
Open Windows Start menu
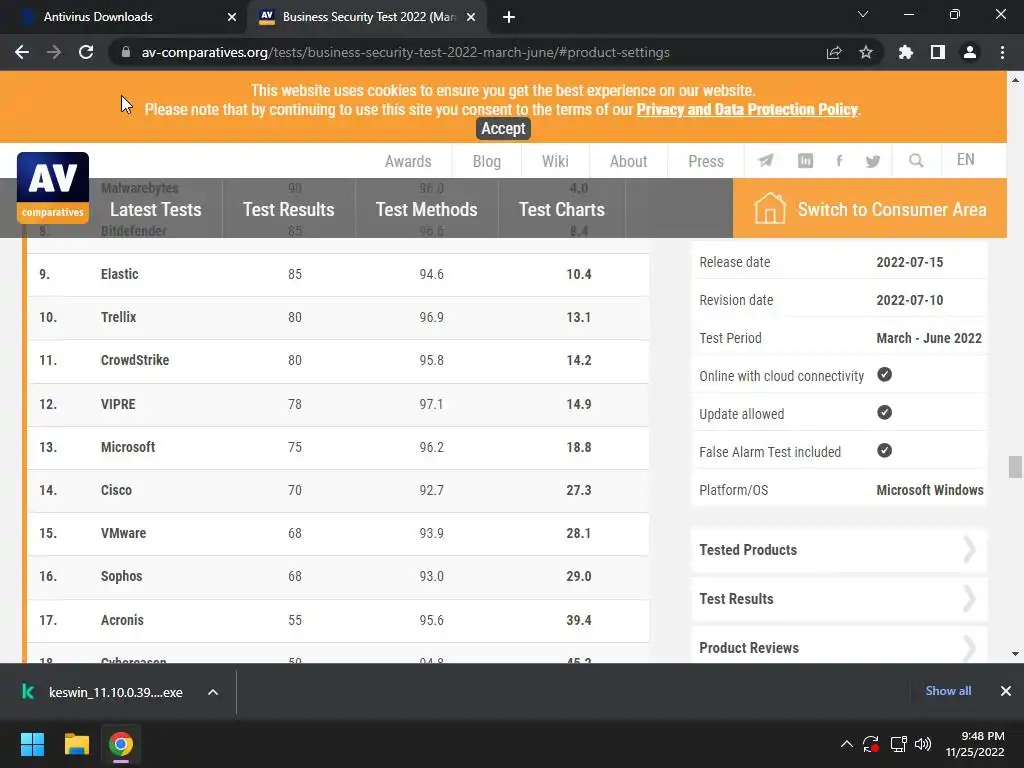click(x=32, y=744)
